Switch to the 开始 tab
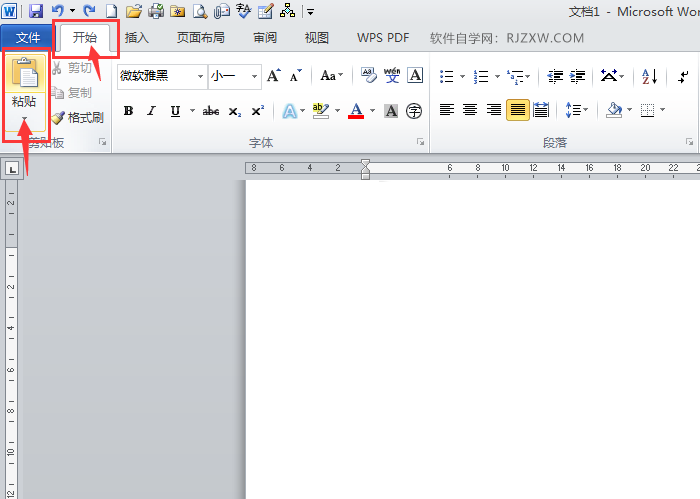 85,37
